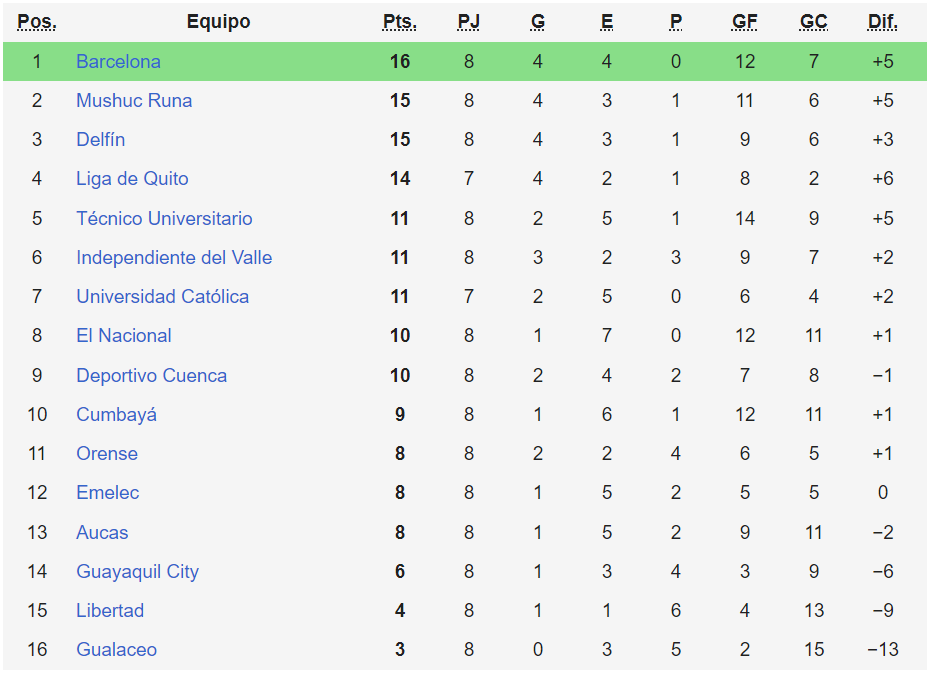Click the Dif. column header abbreviation
938x676 pixels.
coord(883,22)
